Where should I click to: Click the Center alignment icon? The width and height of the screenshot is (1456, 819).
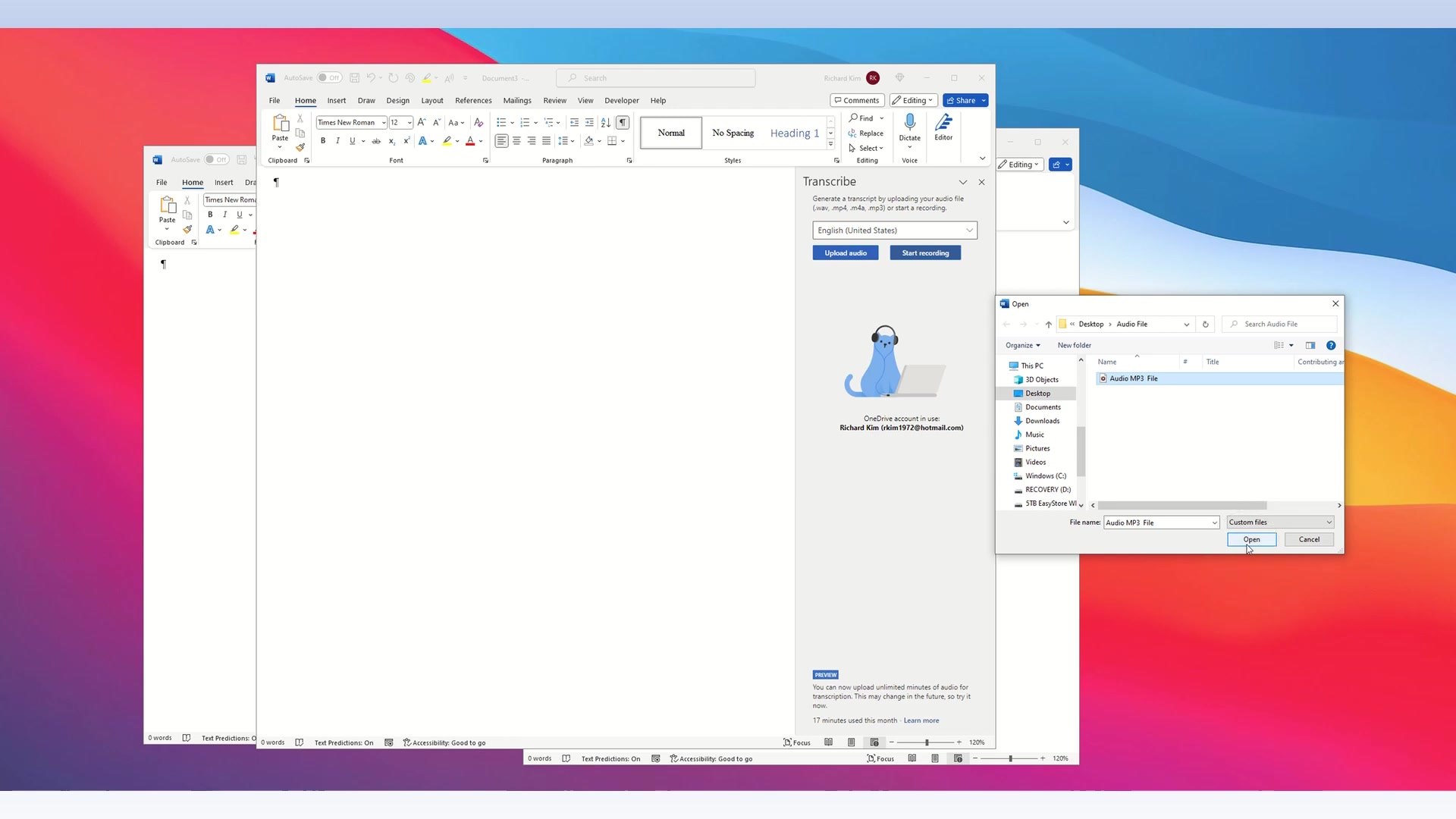click(516, 141)
